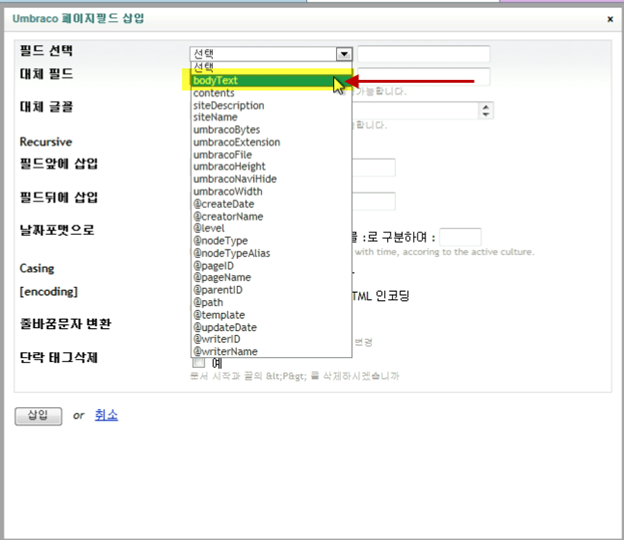Select umbracoWidth option
Image resolution: width=624 pixels, height=540 pixels.
coord(271,191)
